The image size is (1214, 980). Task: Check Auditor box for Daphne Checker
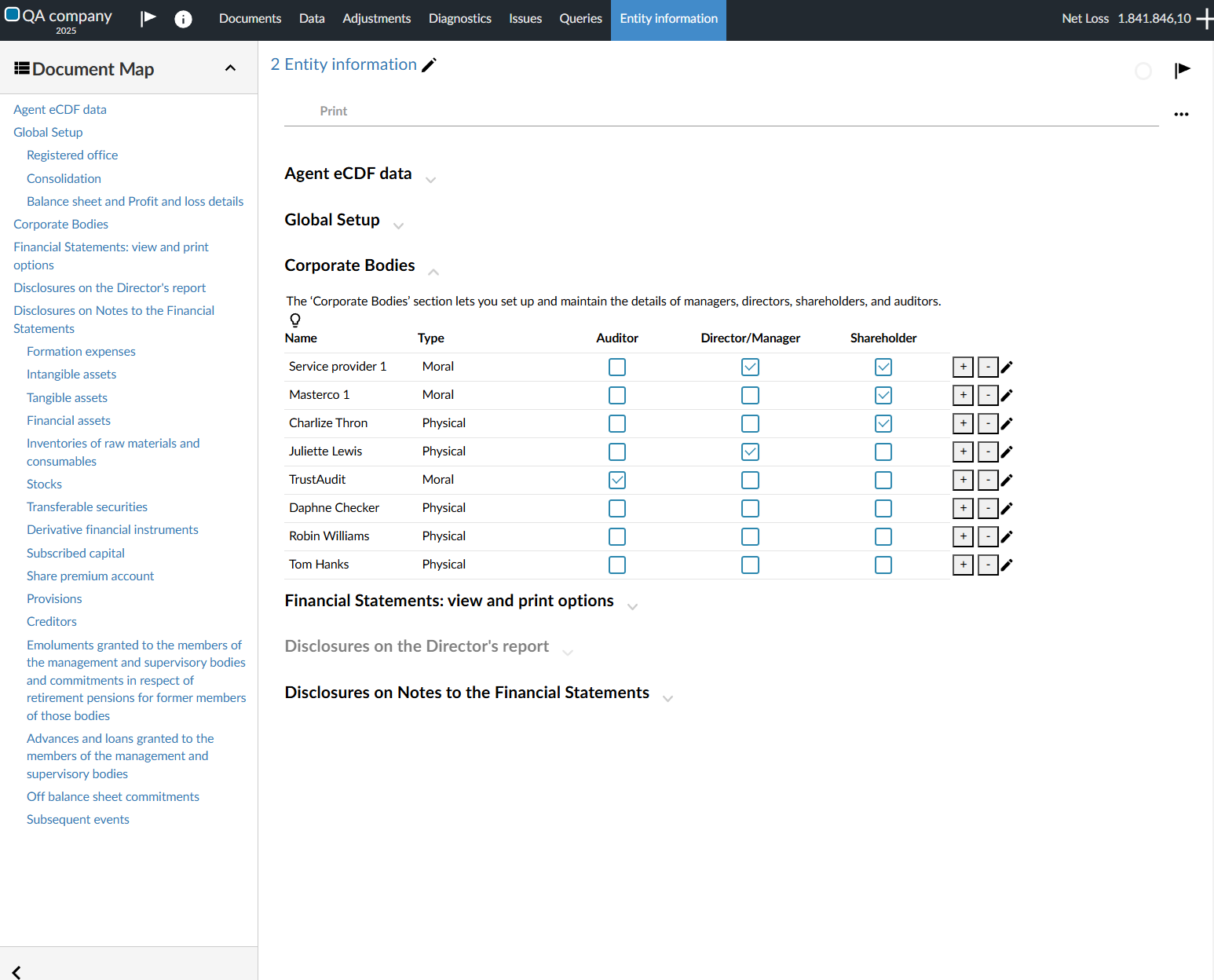(617, 508)
